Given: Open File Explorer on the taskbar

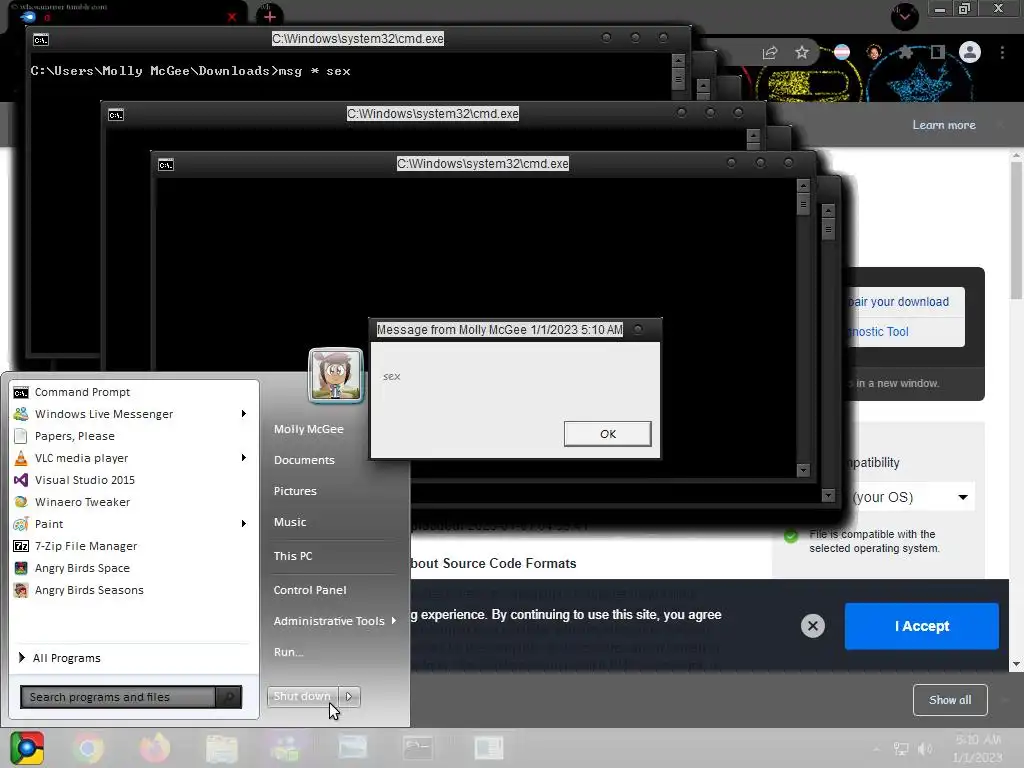Looking at the screenshot, I should pyautogui.click(x=221, y=748).
